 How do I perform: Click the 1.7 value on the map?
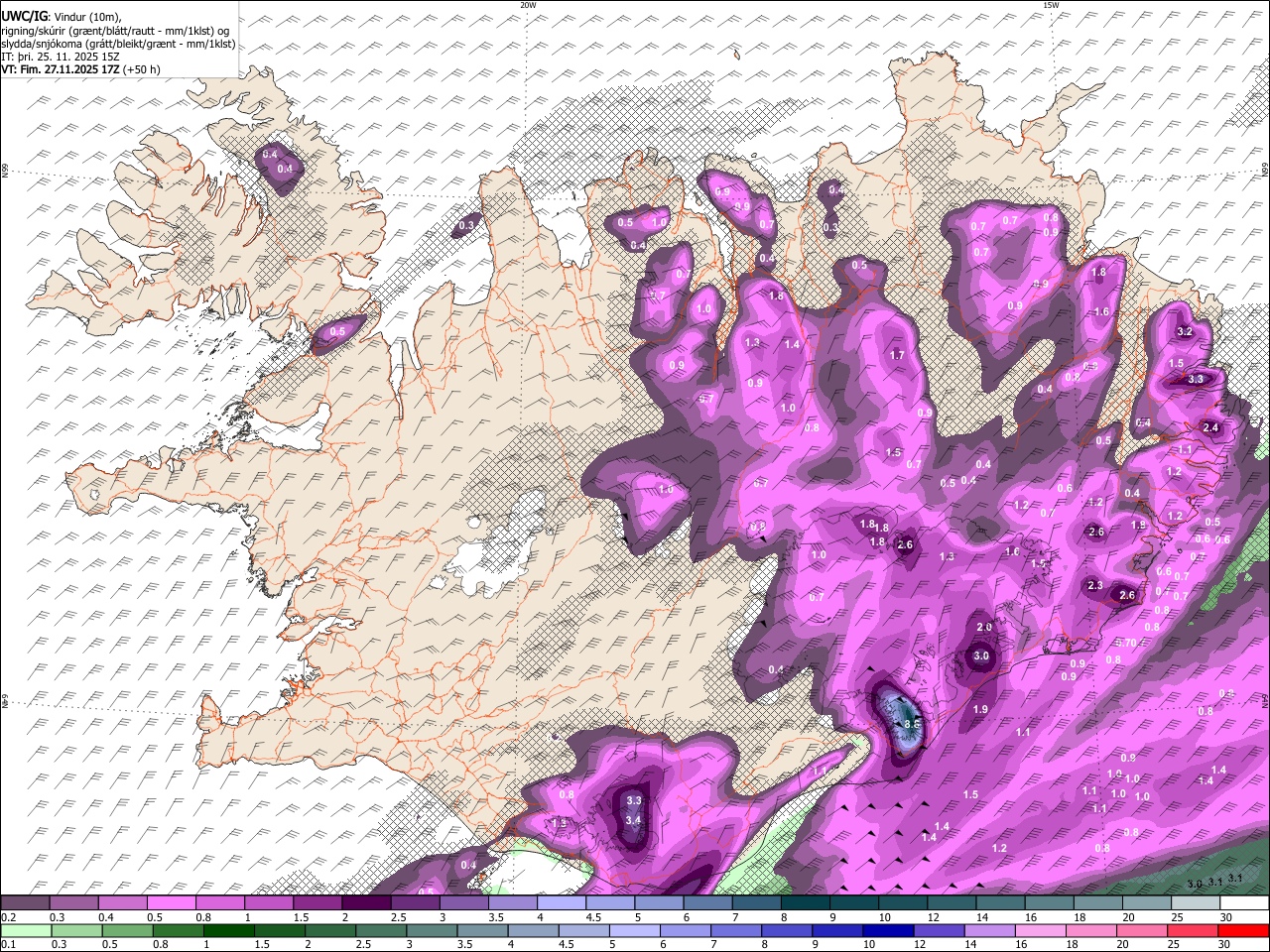tap(897, 355)
